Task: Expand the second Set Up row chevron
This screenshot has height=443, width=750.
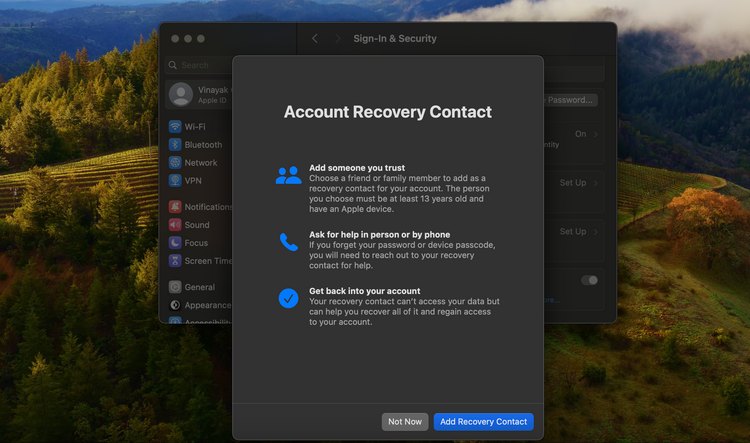Action: [x=596, y=232]
